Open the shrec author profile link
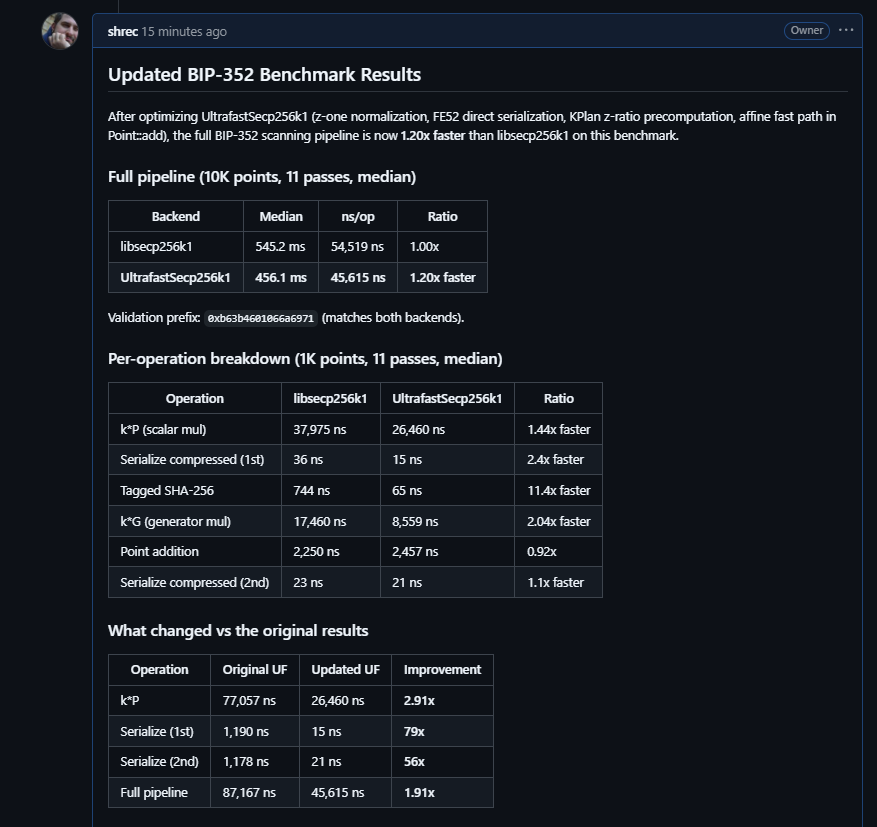 coord(122,31)
